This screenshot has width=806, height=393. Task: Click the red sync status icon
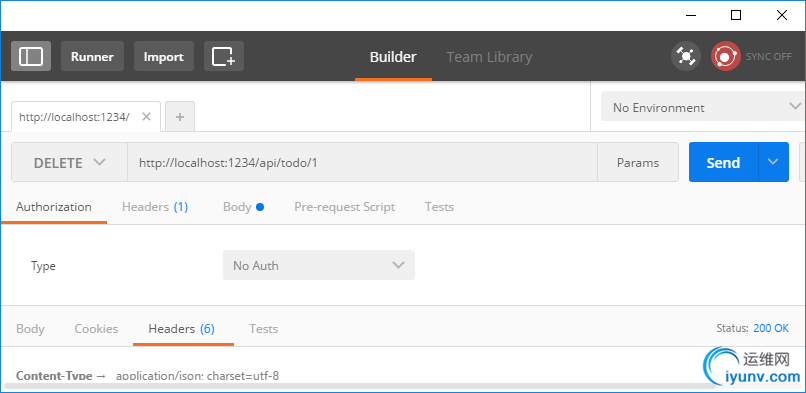[x=725, y=56]
